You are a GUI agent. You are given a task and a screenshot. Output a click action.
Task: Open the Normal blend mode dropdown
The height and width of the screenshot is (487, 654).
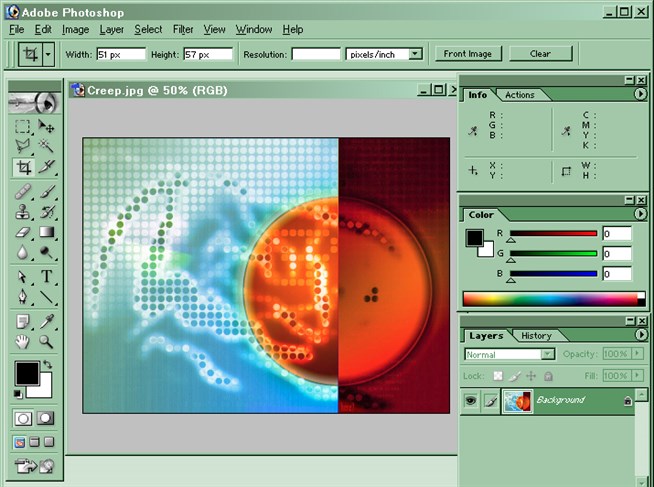(547, 354)
